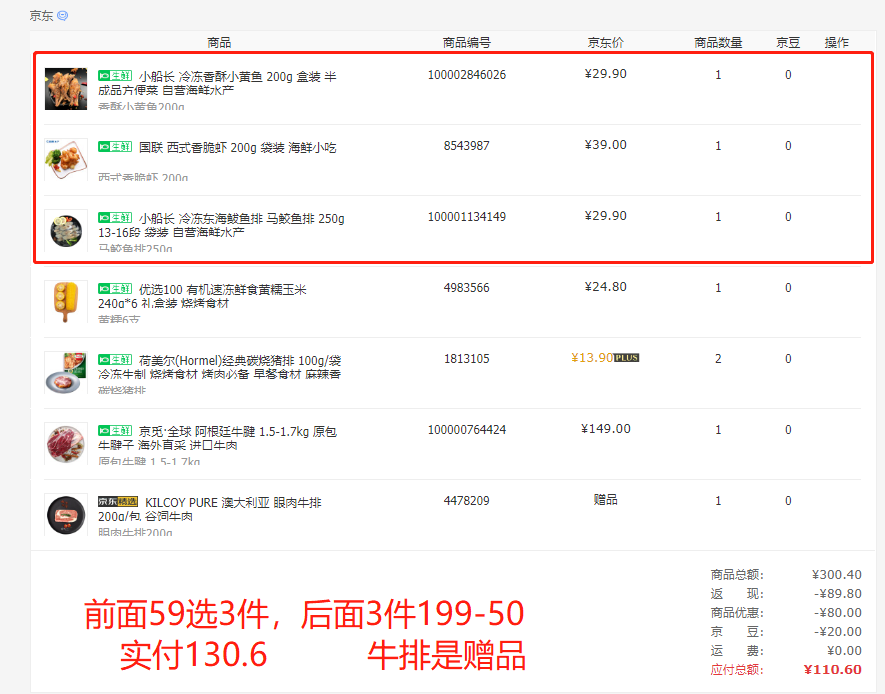Click the JD chat icon beside 京东
The width and height of the screenshot is (885, 694).
[x=63, y=16]
